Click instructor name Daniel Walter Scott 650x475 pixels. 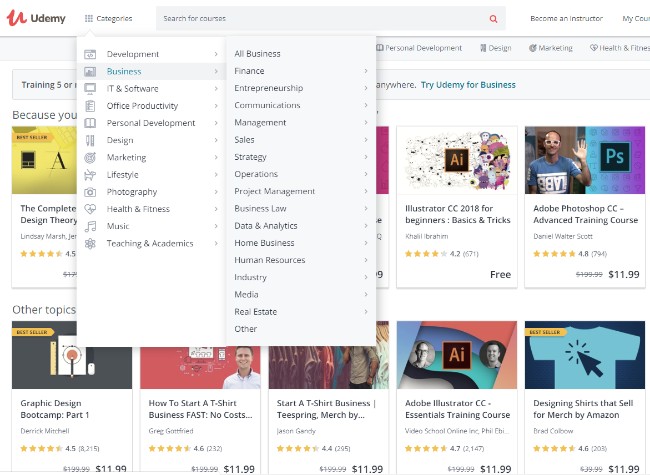tap(563, 236)
